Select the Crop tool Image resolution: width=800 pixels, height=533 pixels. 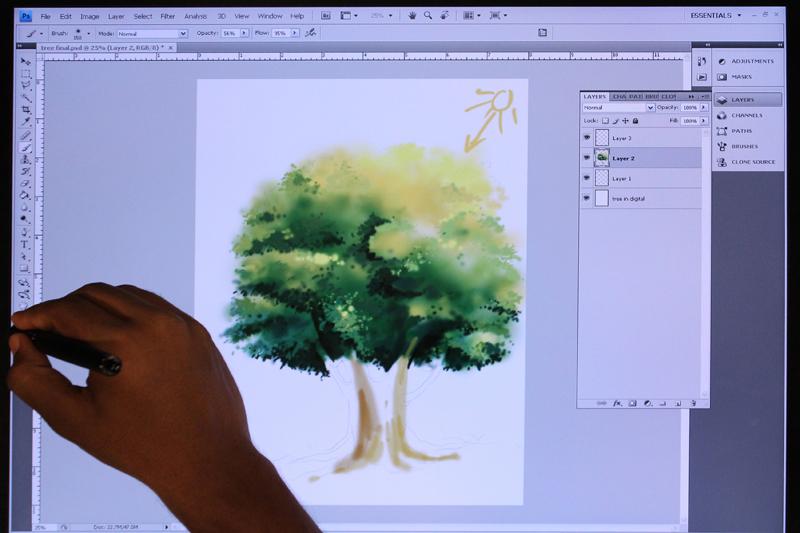26,111
